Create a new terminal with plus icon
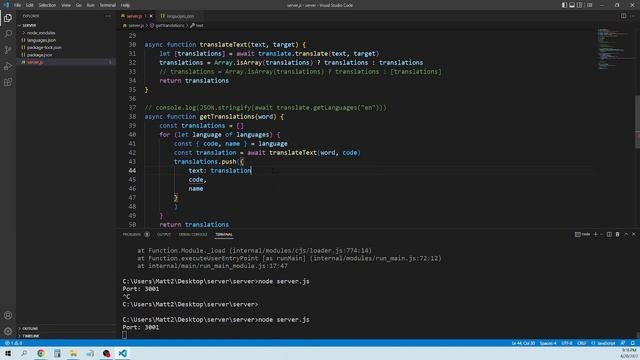640x360 pixels. pos(596,234)
